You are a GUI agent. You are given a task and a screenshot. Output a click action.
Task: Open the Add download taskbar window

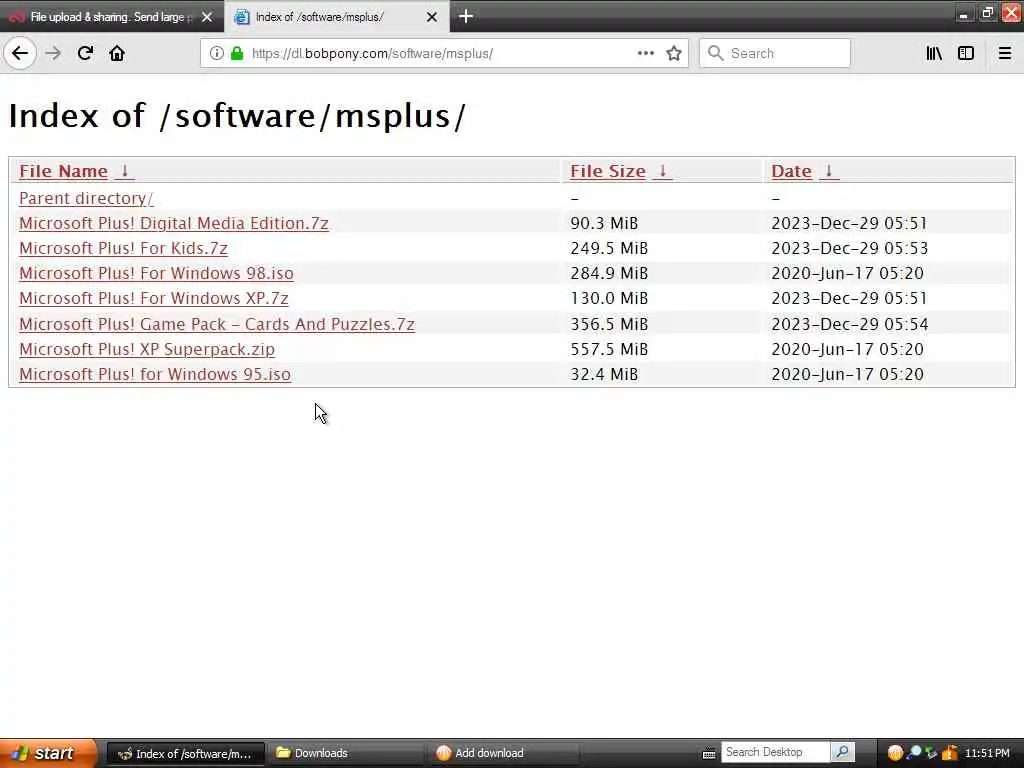[x=504, y=753]
